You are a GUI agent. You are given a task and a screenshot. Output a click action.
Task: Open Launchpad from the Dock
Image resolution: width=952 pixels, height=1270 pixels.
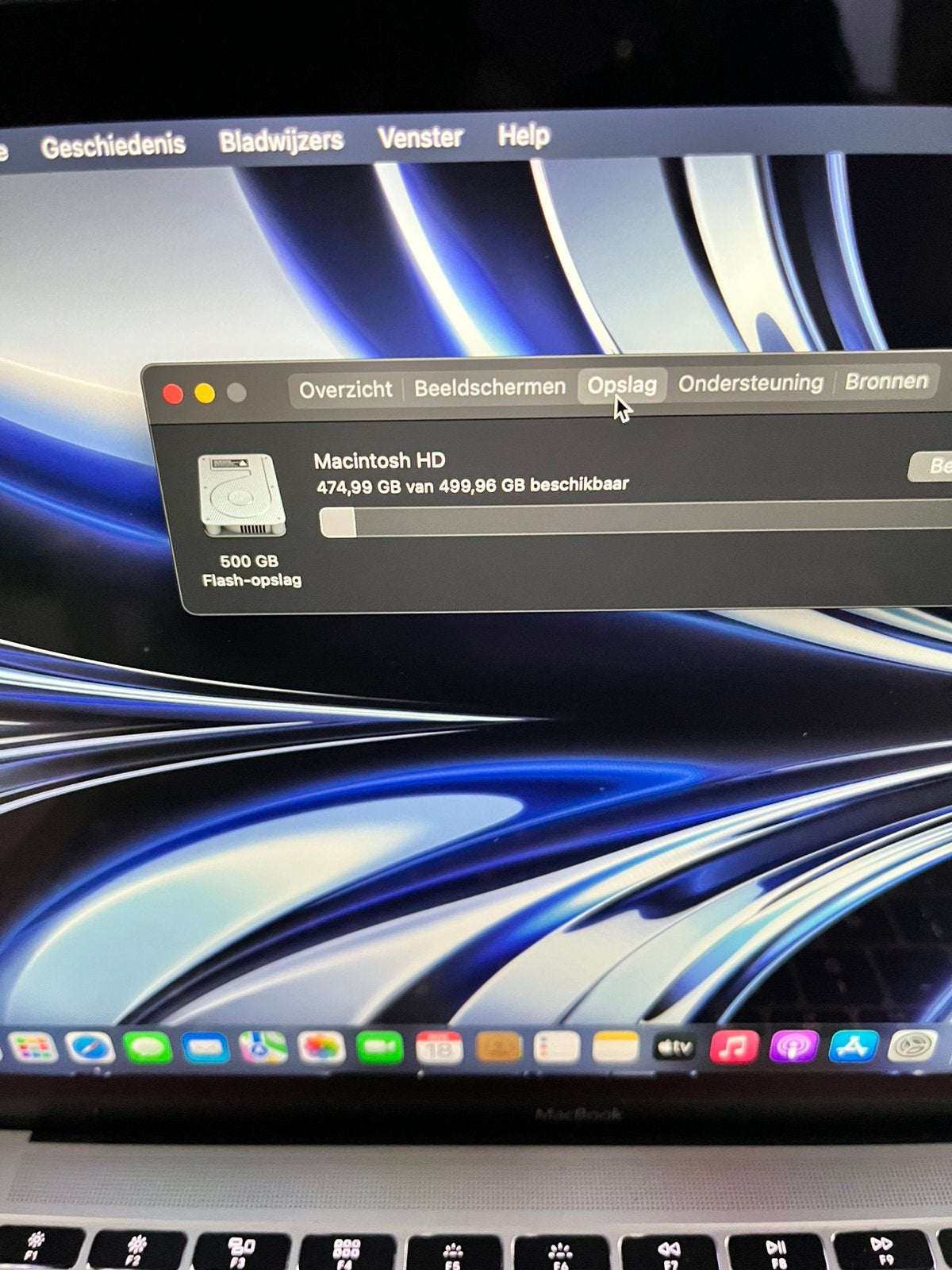pyautogui.click(x=33, y=1049)
